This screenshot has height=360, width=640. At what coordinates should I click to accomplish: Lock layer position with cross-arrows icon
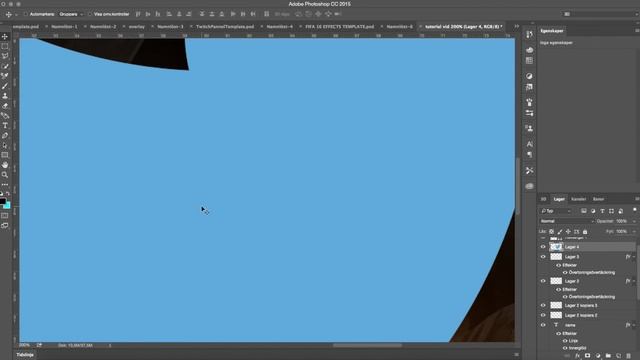click(x=568, y=231)
